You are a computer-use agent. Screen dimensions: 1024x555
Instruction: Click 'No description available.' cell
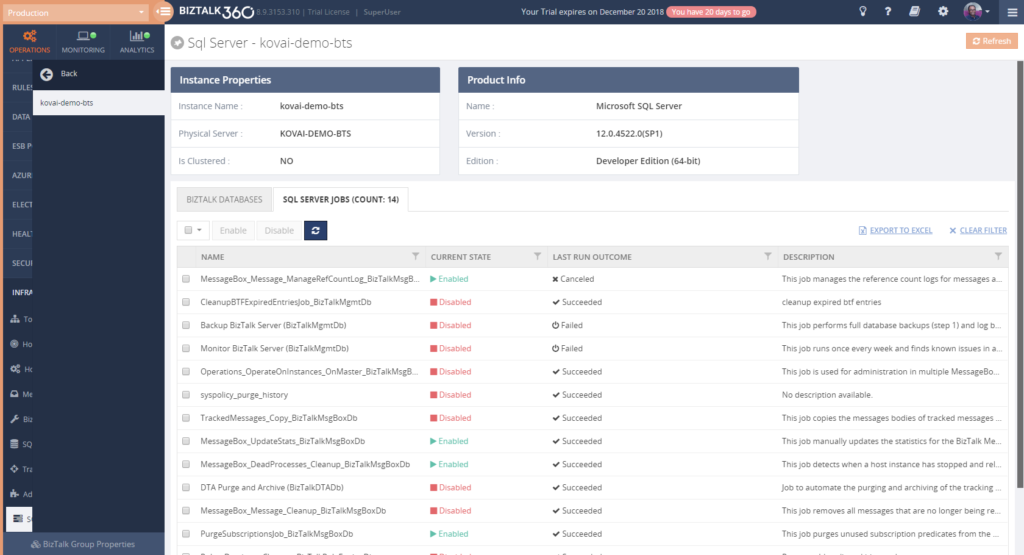click(x=826, y=394)
